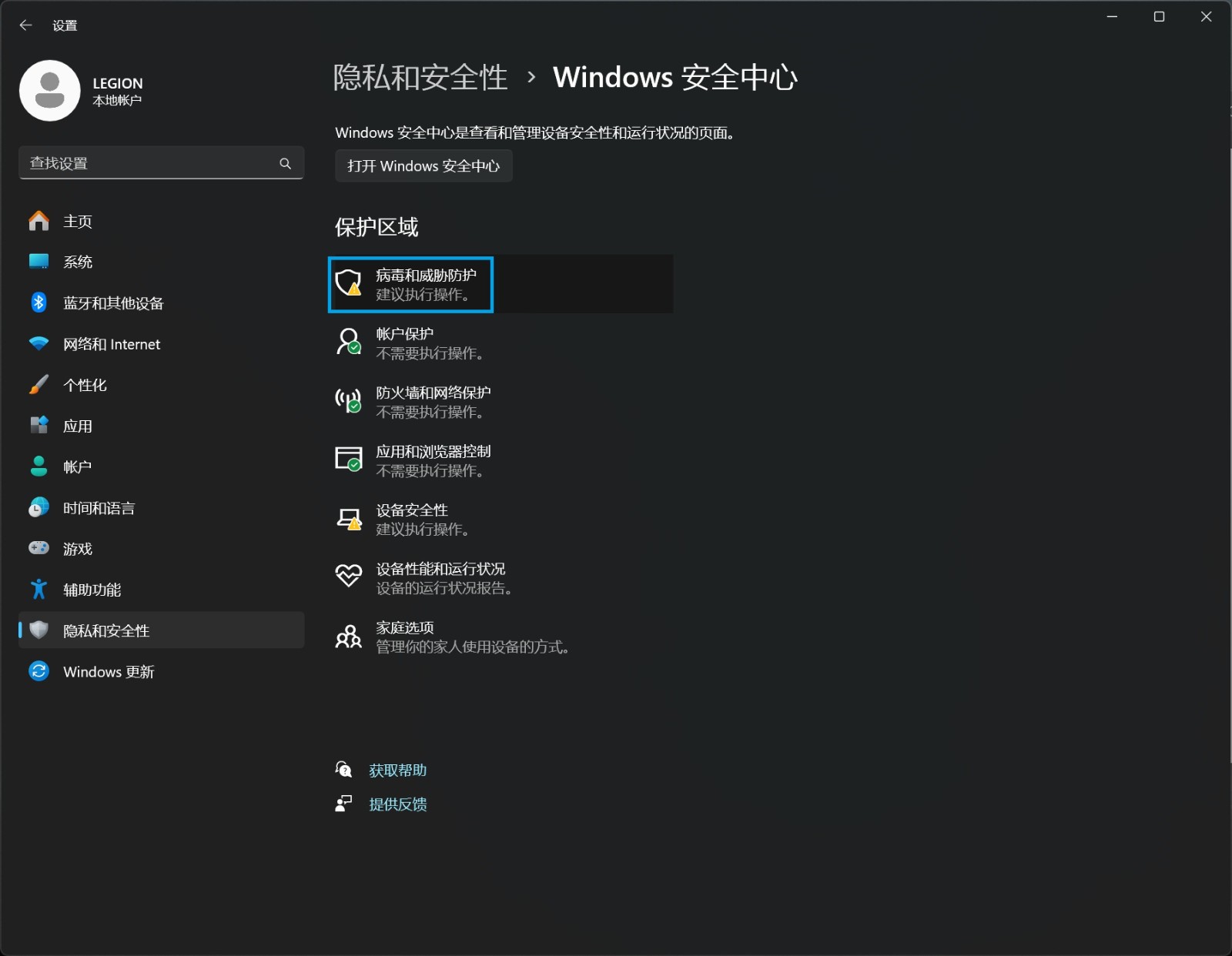Click the Accessibility figure icon
The image size is (1232, 956).
(x=38, y=589)
